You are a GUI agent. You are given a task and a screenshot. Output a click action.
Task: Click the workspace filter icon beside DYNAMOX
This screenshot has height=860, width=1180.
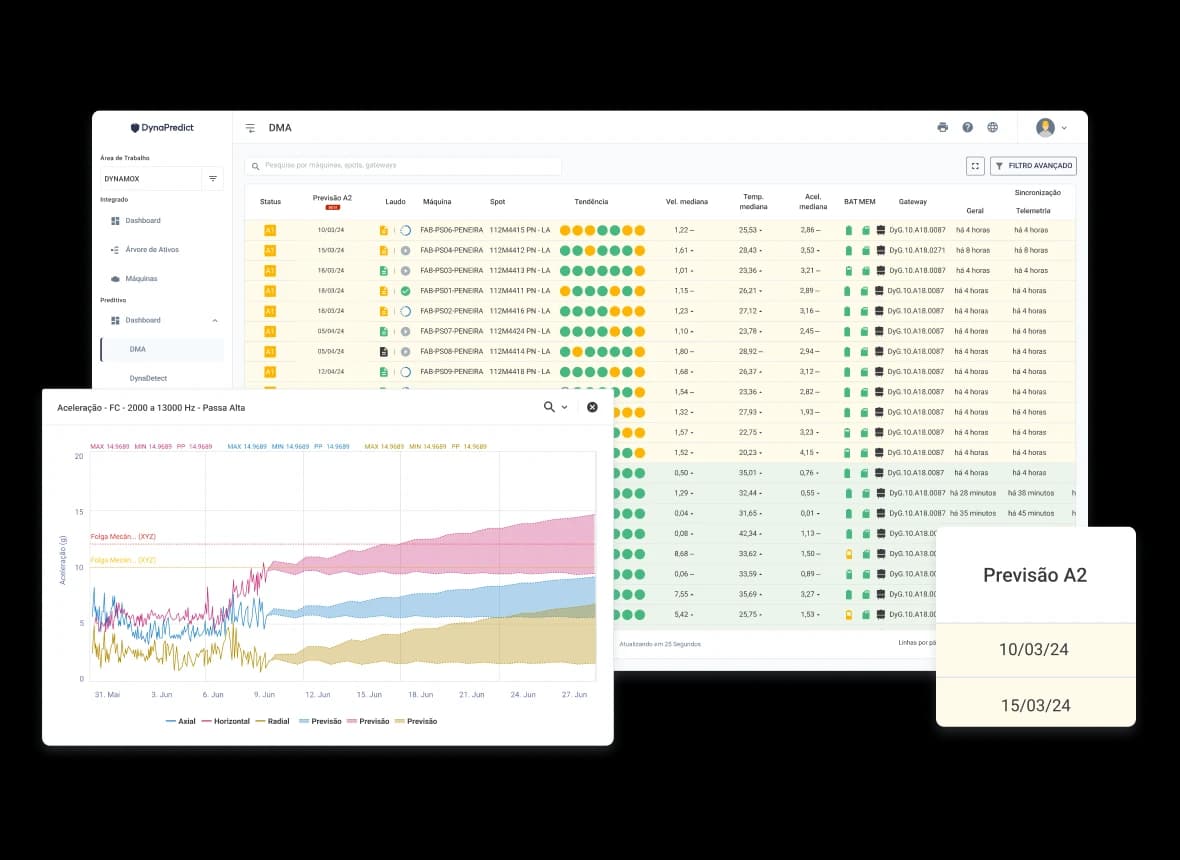coord(212,179)
